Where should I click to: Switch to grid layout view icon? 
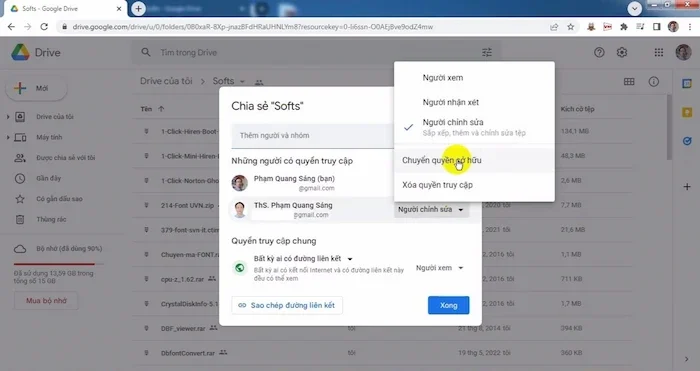(629, 82)
